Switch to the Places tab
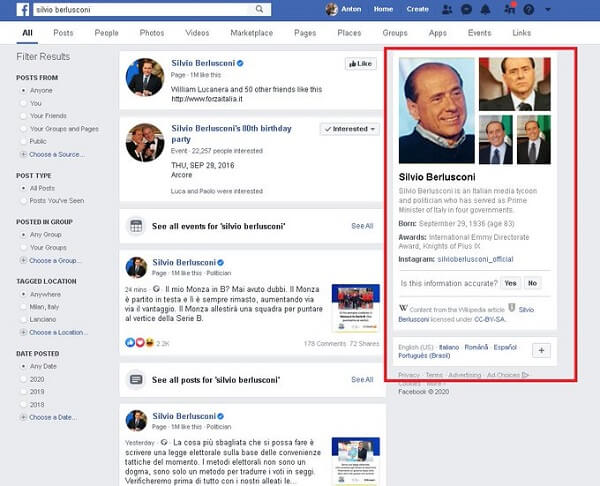This screenshot has height=486, width=600. pos(349,33)
